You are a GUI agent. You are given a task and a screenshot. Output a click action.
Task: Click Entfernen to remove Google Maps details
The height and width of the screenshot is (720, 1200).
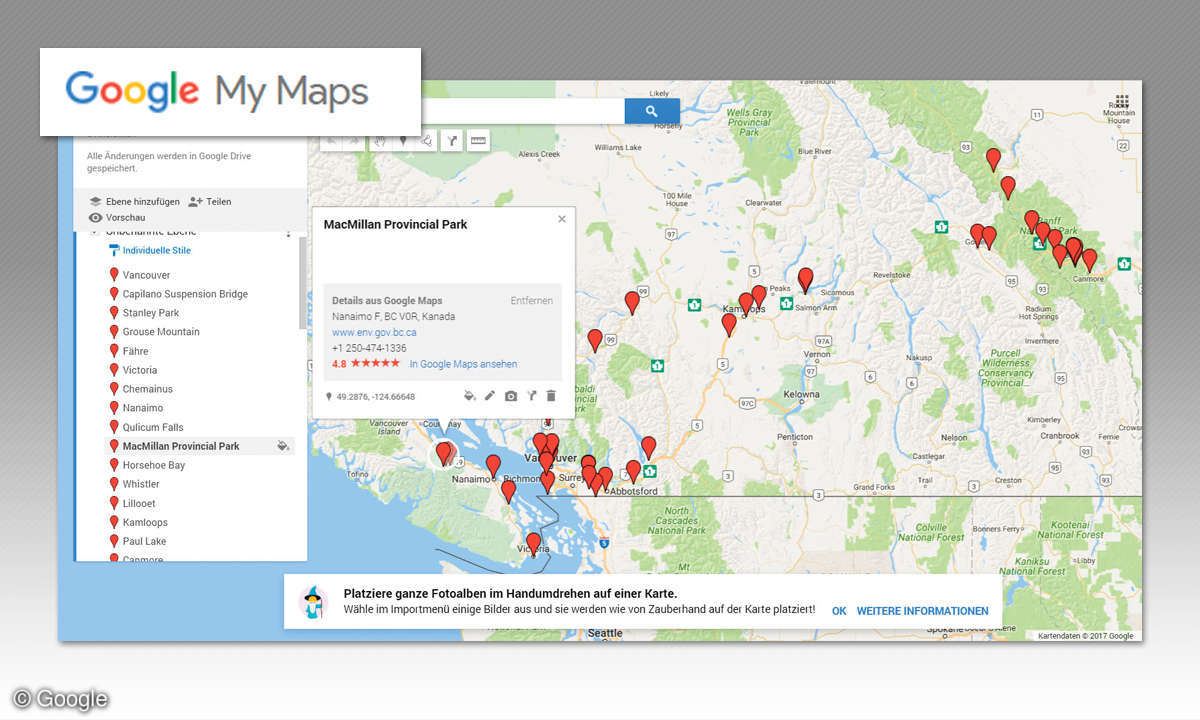tap(531, 300)
